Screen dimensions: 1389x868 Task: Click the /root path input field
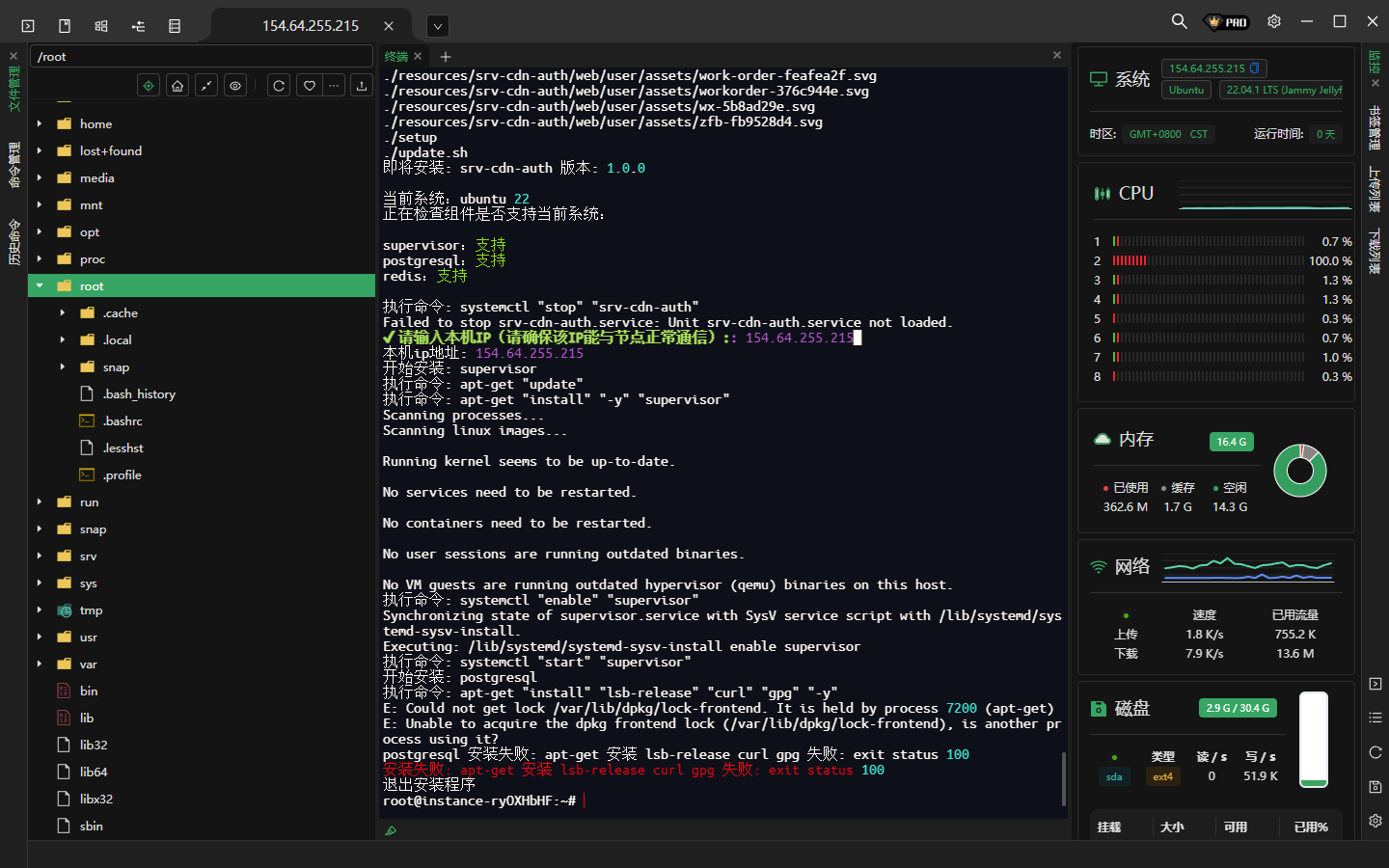(x=201, y=57)
